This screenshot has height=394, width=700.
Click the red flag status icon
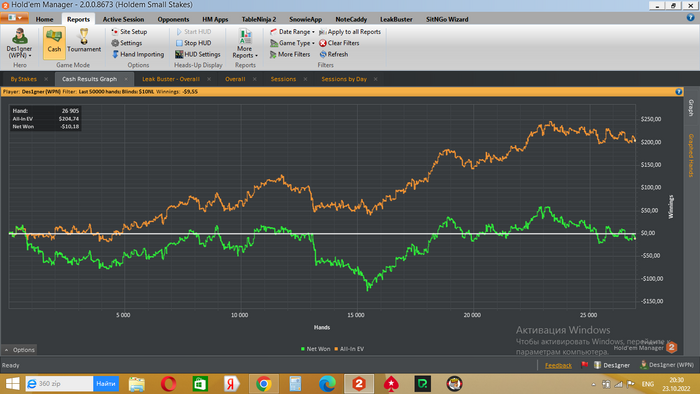tap(584, 365)
